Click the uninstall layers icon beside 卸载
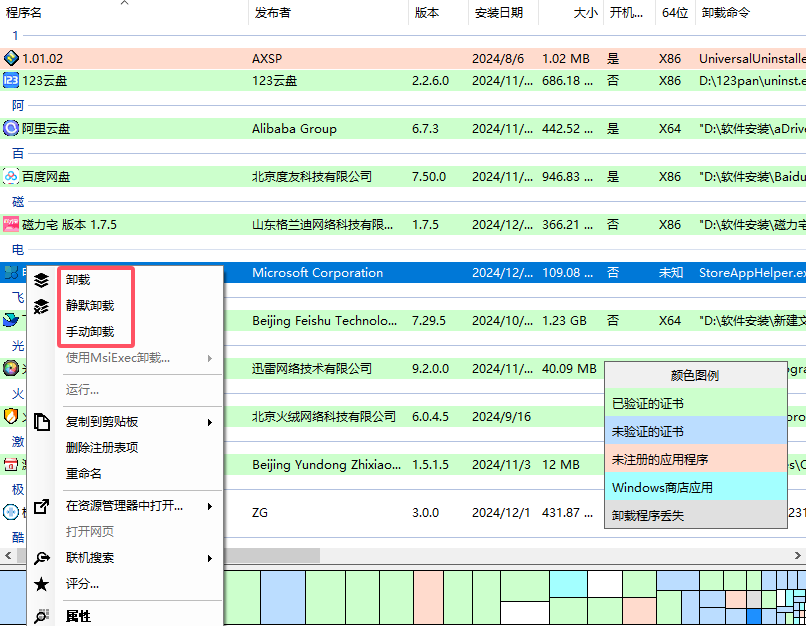 tap(41, 280)
